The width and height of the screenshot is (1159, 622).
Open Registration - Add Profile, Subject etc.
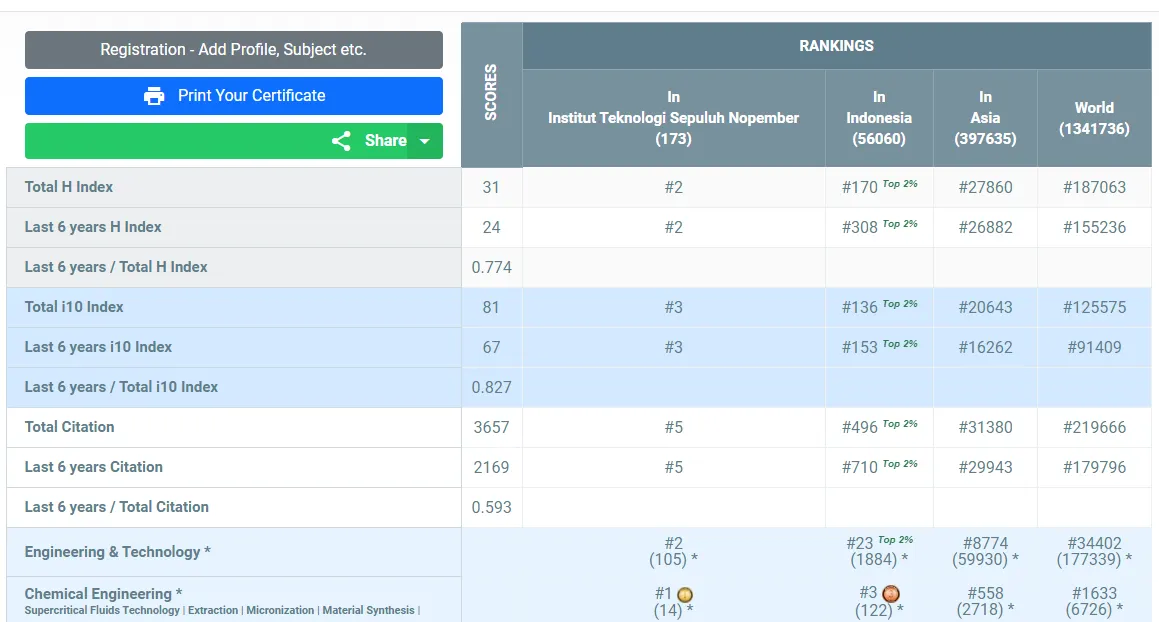click(233, 50)
